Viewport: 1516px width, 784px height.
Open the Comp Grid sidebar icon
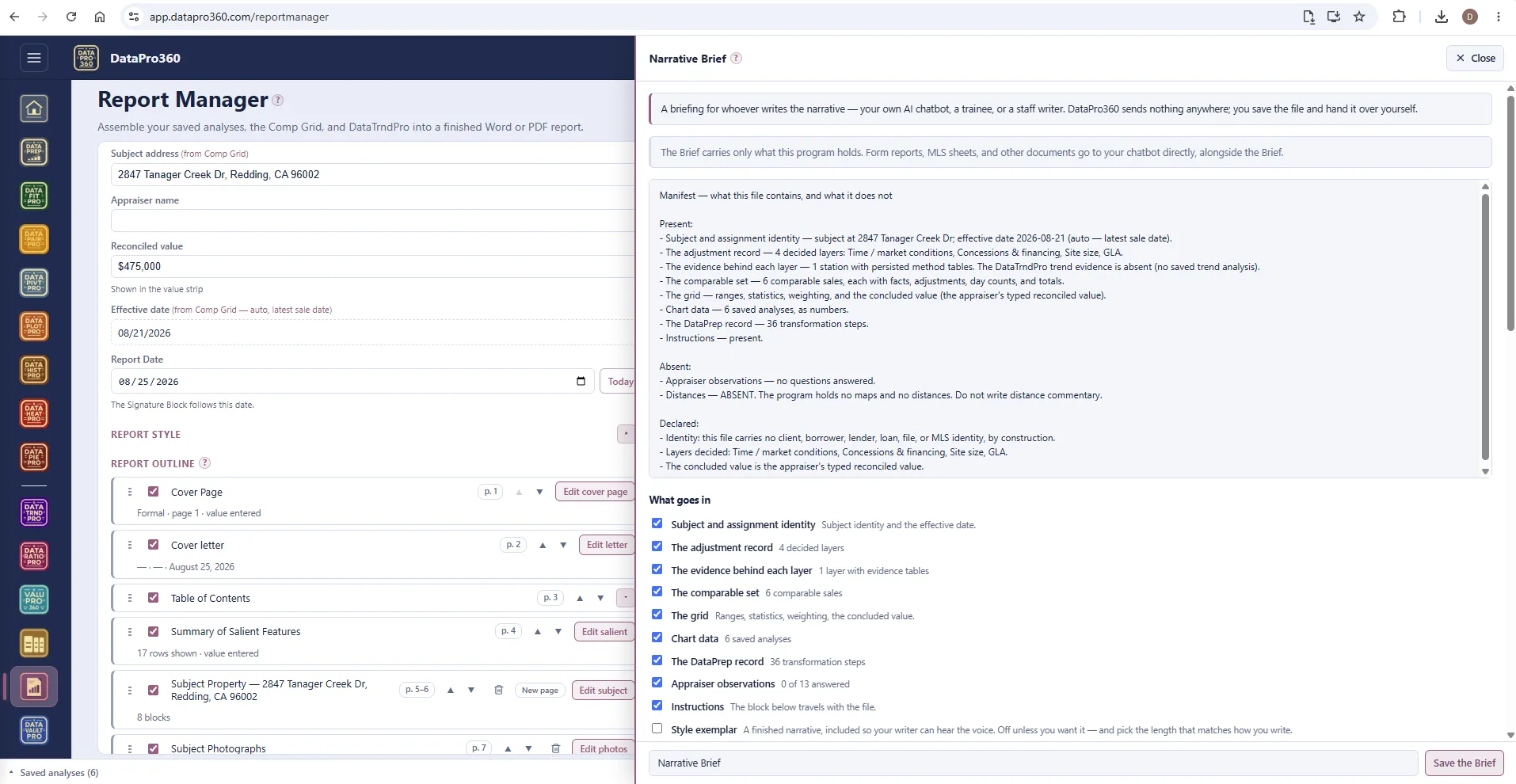pyautogui.click(x=34, y=644)
